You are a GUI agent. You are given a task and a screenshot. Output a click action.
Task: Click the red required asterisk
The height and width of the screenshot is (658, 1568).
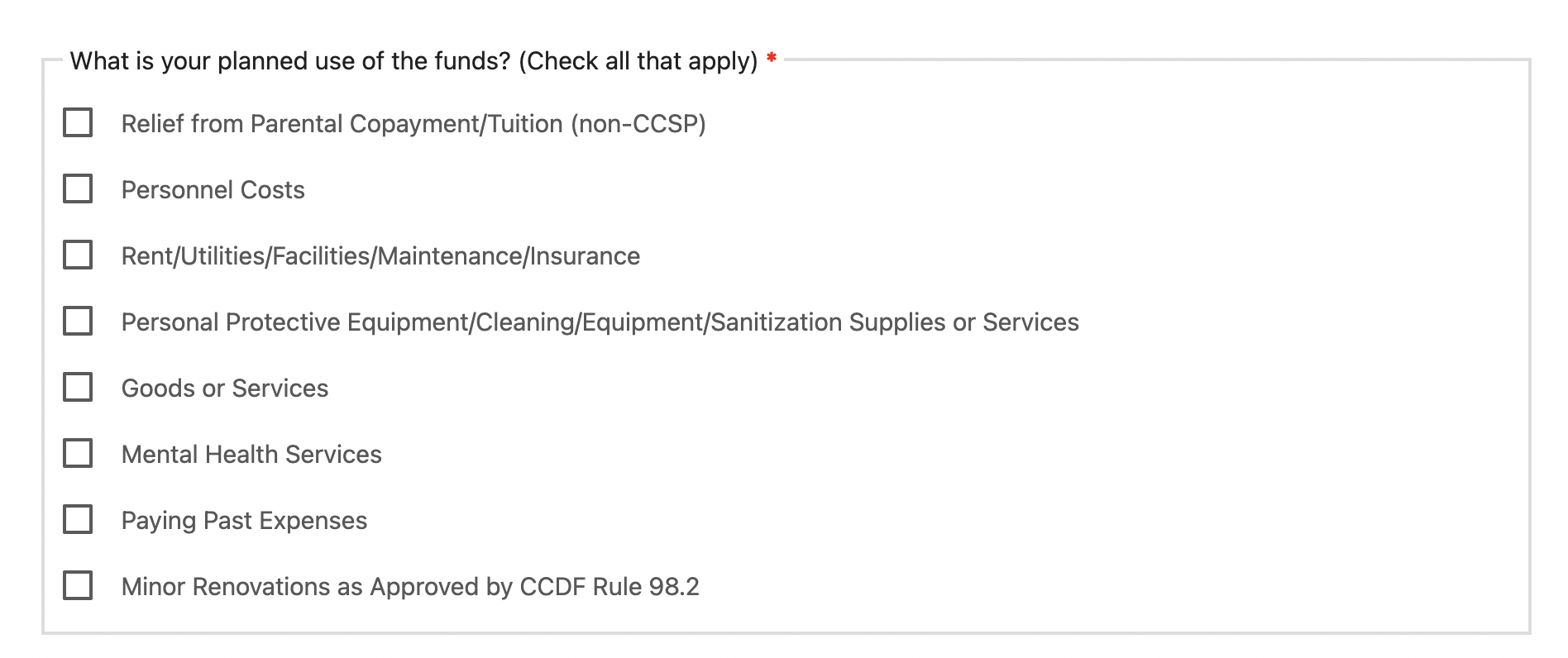(772, 58)
